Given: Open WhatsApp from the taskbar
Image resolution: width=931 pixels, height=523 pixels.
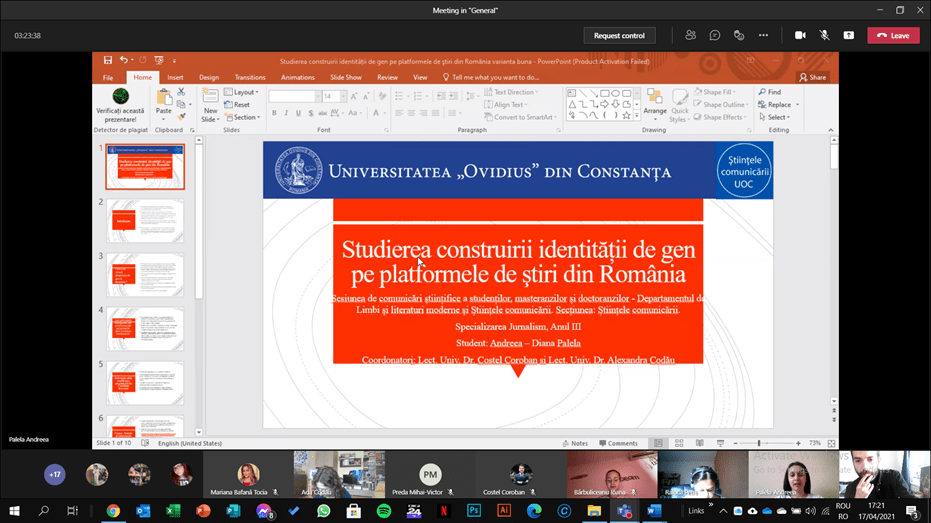Looking at the screenshot, I should click(323, 511).
